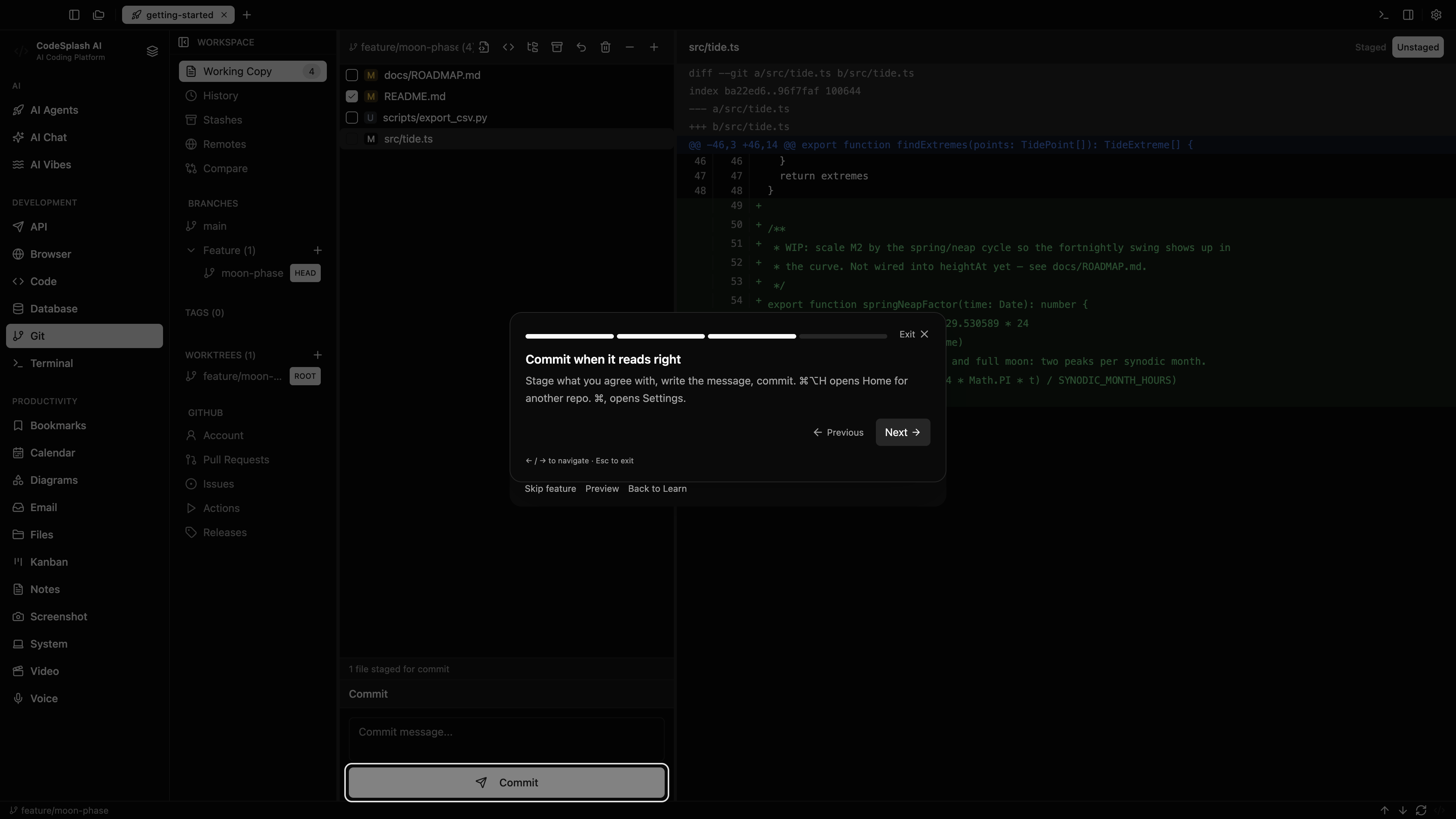Stash changes with archive box icon
1456x819 pixels.
557,47
